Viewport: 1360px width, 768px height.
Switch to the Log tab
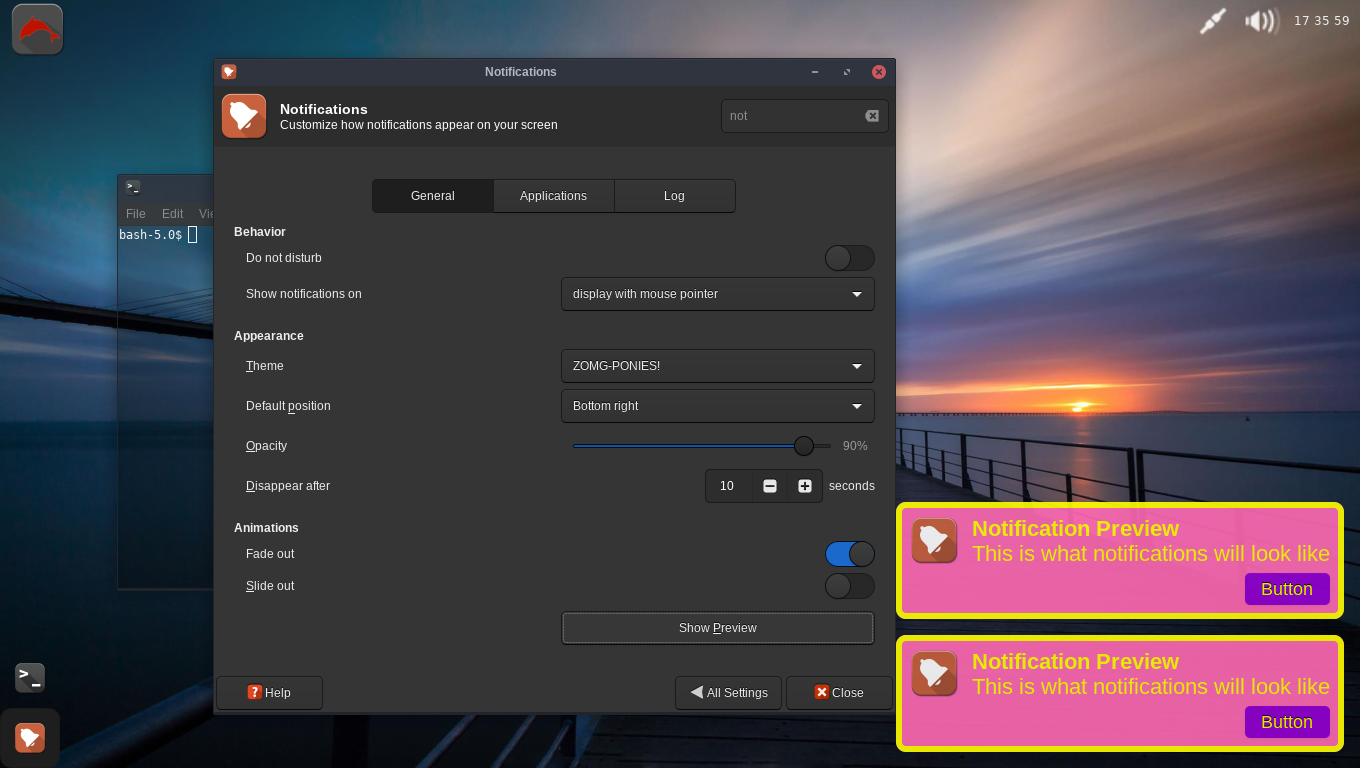click(x=674, y=196)
